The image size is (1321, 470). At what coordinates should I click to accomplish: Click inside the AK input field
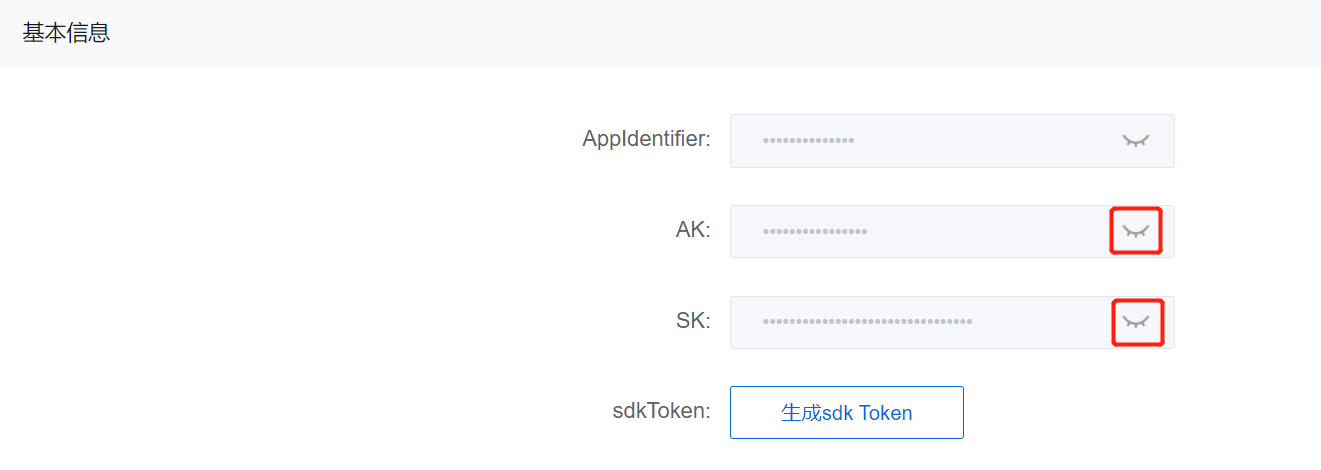click(x=952, y=231)
